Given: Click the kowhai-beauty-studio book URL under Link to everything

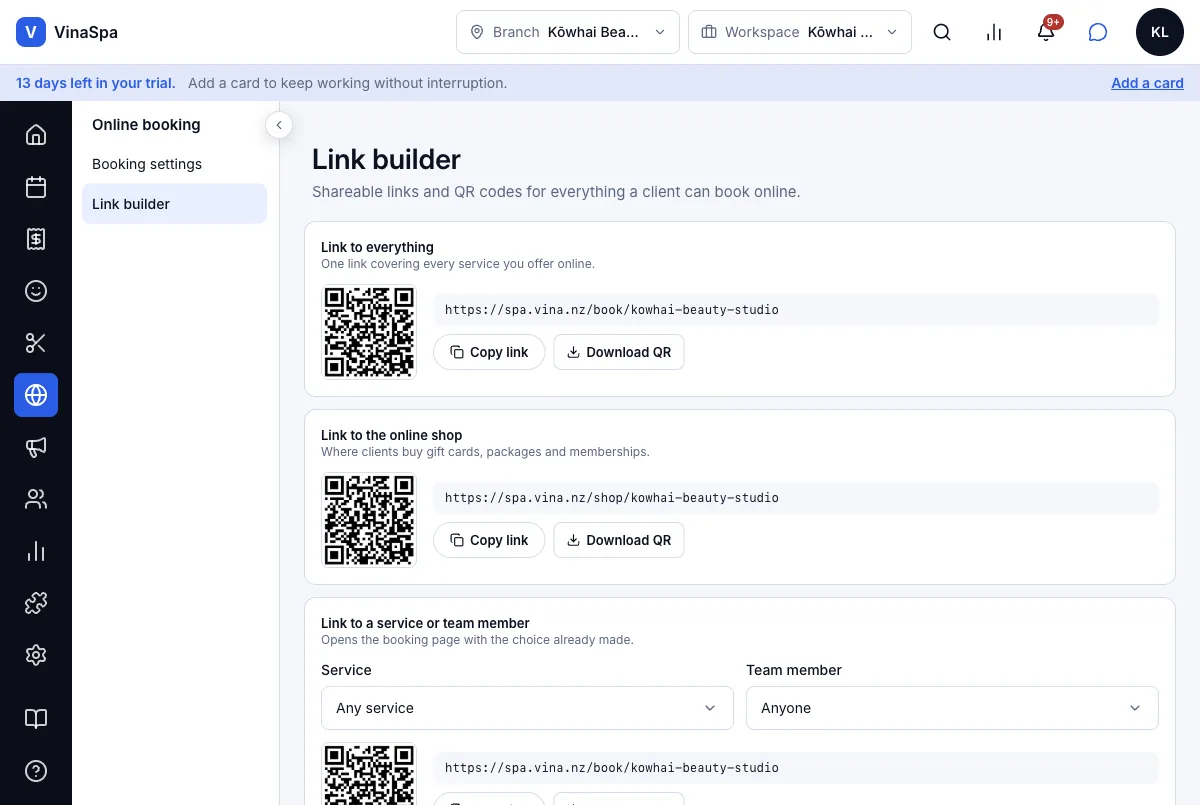Looking at the screenshot, I should (x=796, y=310).
